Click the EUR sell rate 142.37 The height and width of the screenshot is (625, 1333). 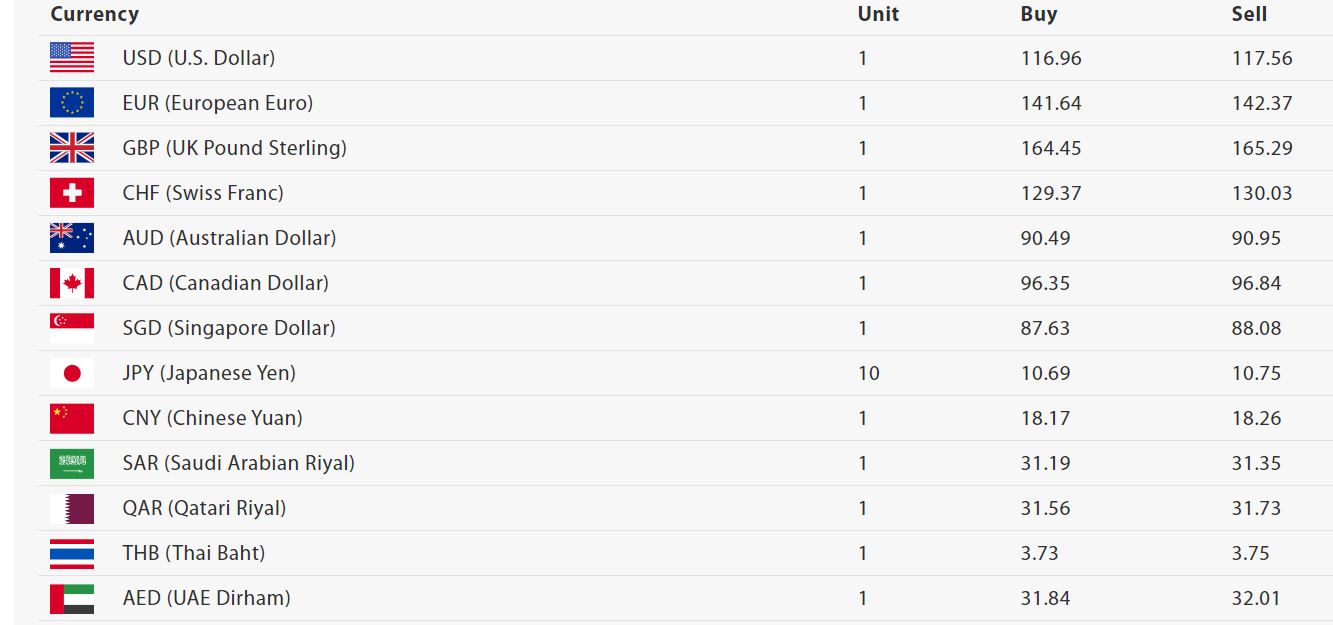point(1262,103)
